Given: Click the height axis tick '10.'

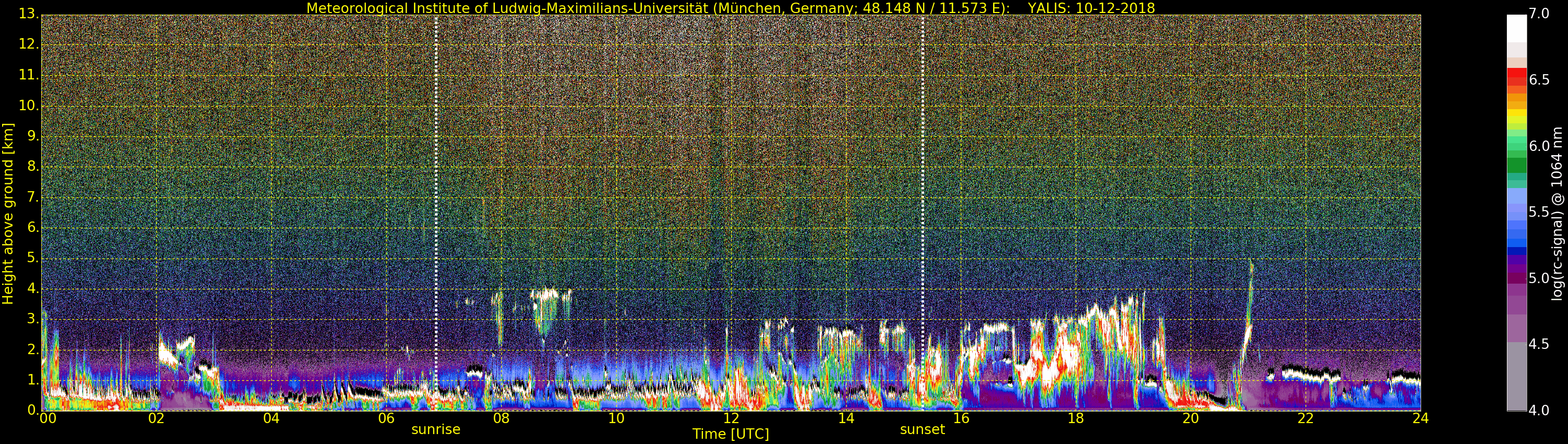Looking at the screenshot, I should [29, 105].
